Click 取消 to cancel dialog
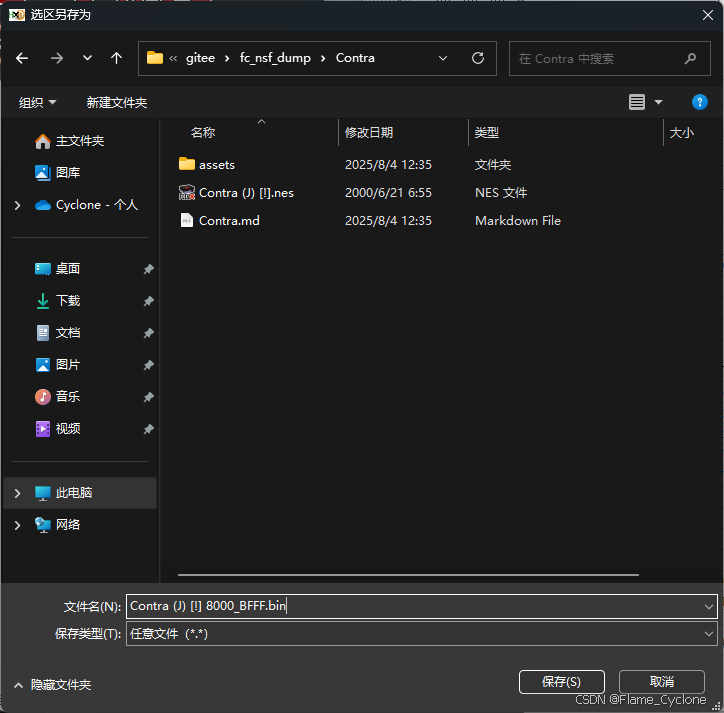 click(662, 682)
